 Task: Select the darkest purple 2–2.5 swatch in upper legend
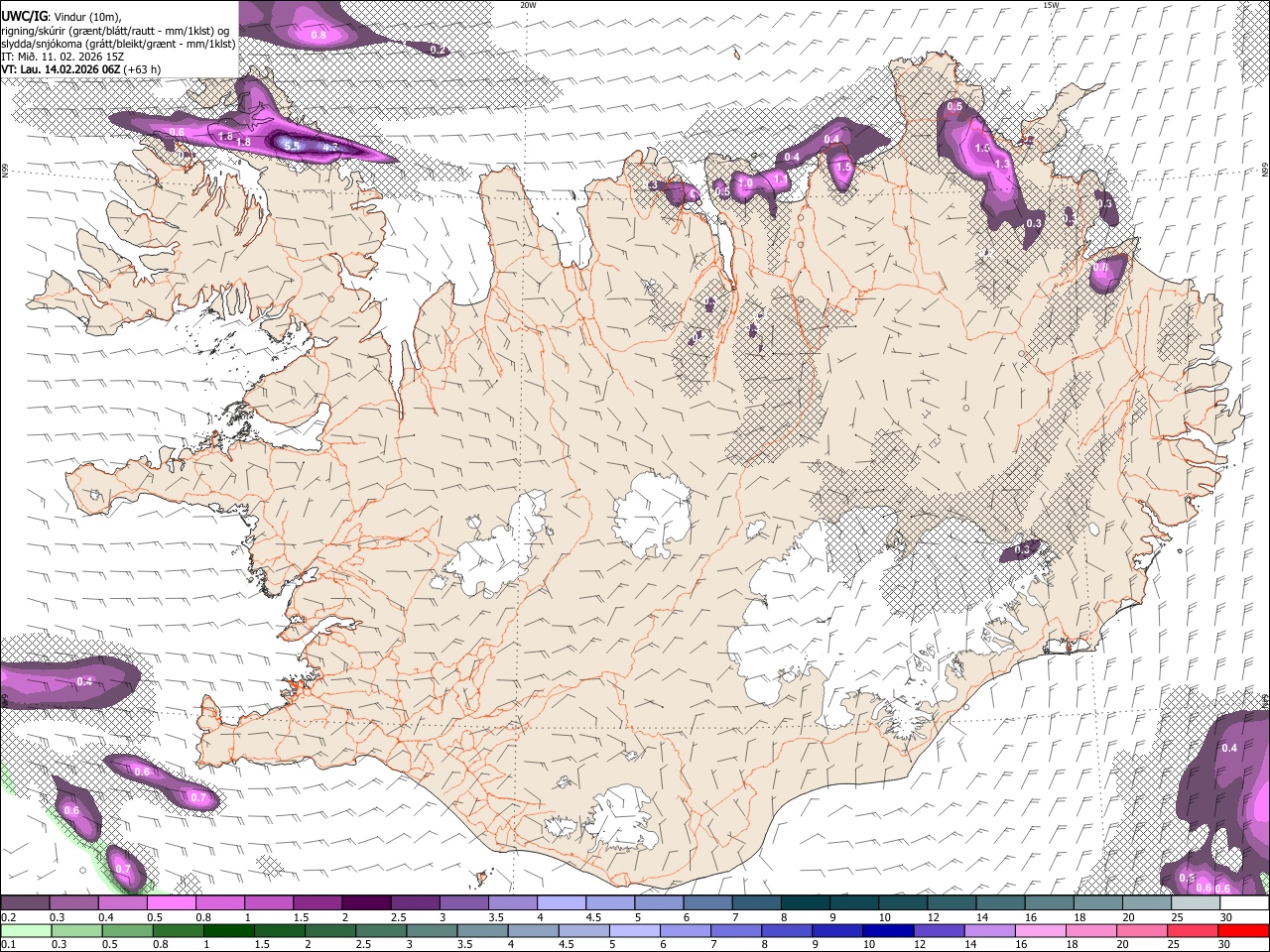coord(365,903)
